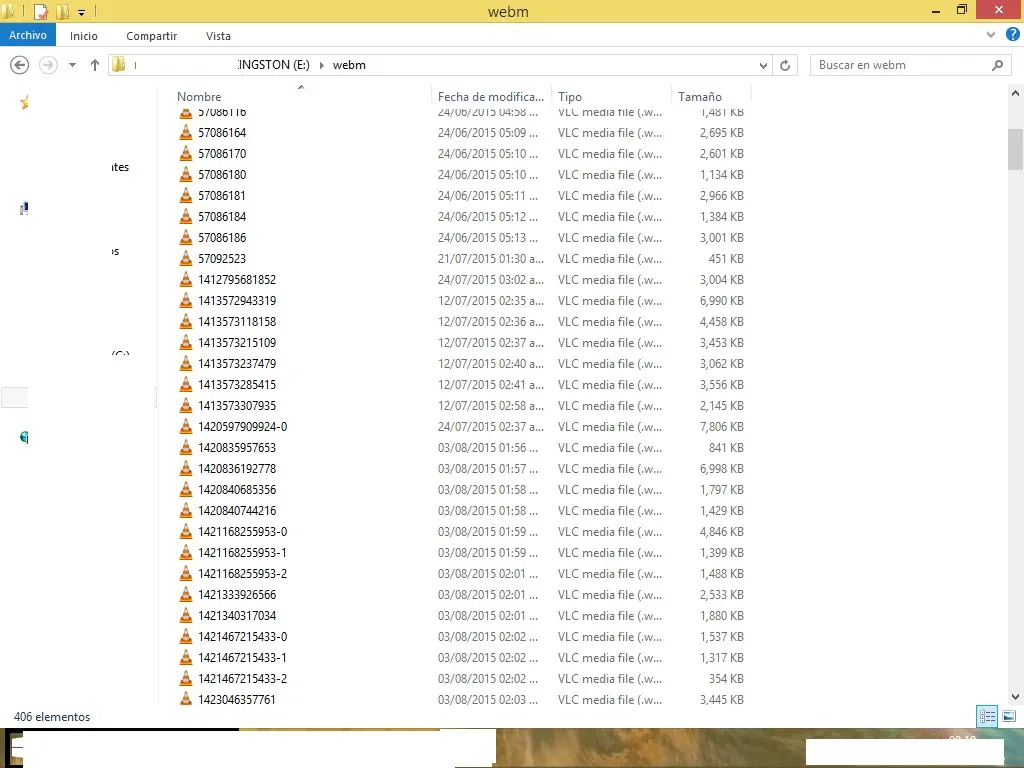Click the Favorites star in navigation pane
Viewport: 1024px width, 768px height.
tap(24, 103)
